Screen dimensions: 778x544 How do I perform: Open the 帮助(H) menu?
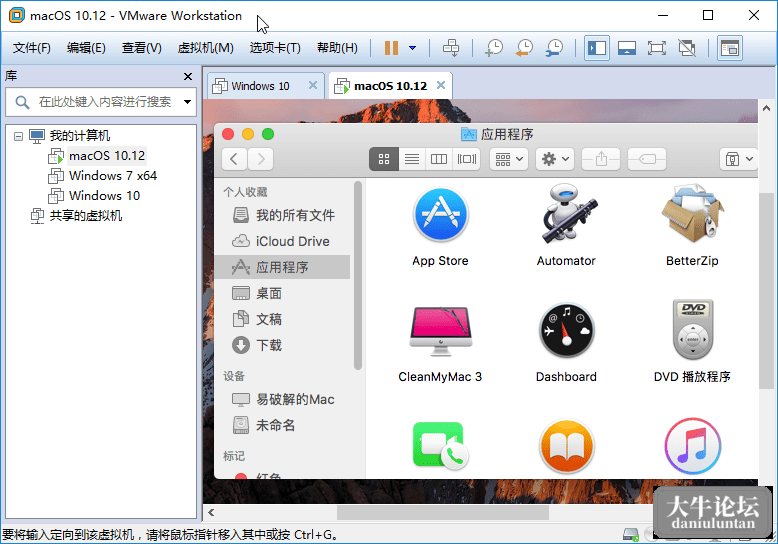pyautogui.click(x=337, y=48)
